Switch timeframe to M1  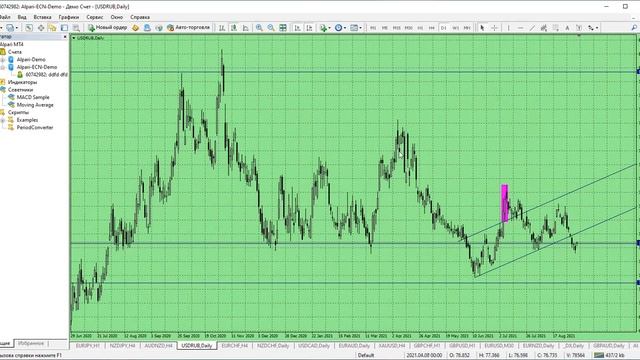point(373,28)
